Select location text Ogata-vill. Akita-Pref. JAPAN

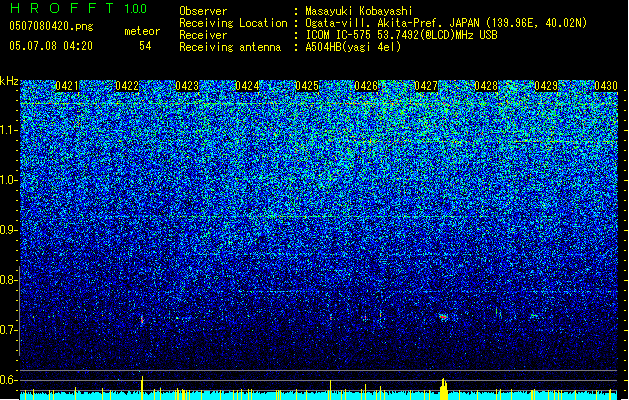[x=392, y=23]
